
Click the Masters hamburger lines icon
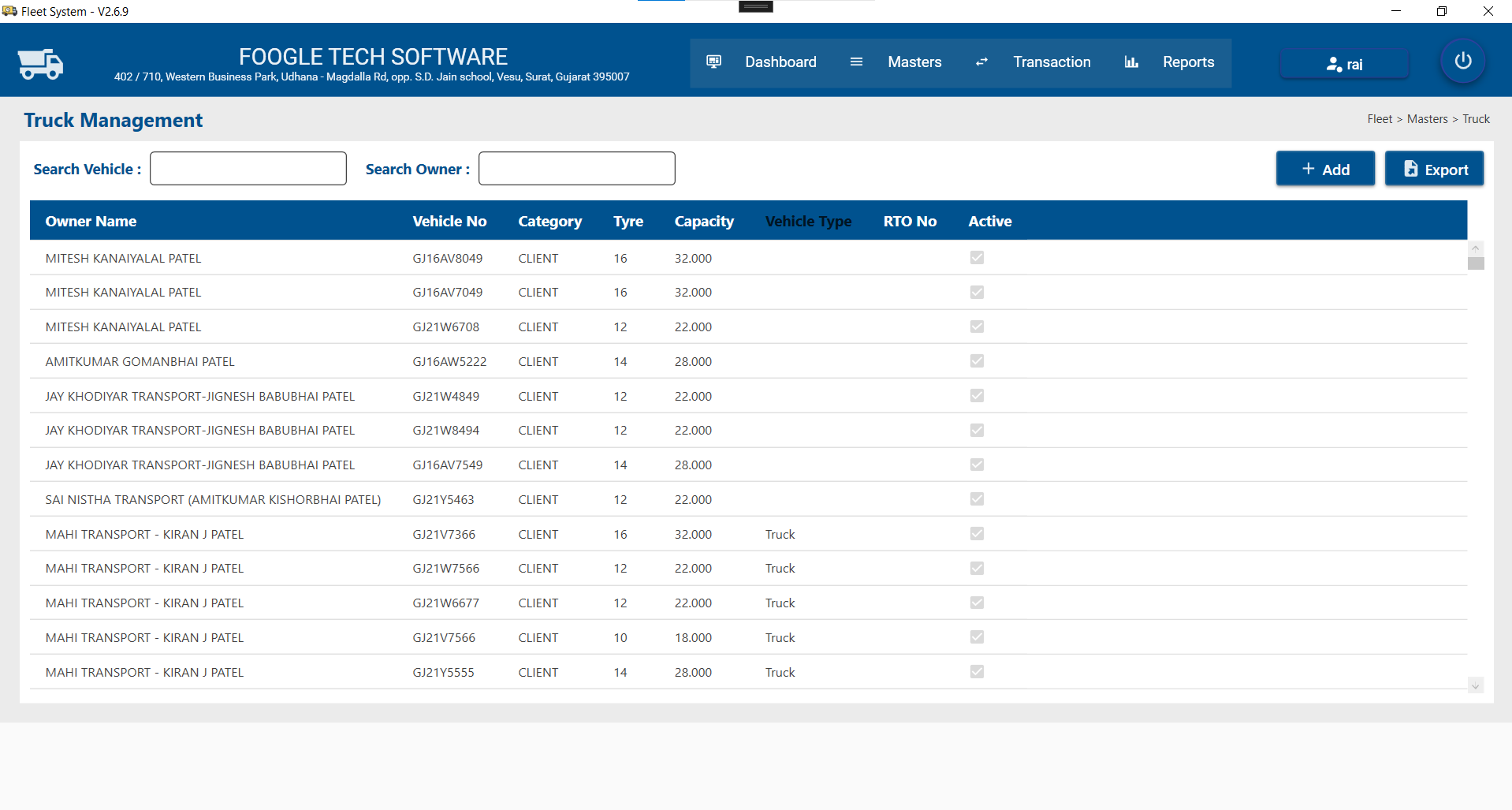[856, 62]
